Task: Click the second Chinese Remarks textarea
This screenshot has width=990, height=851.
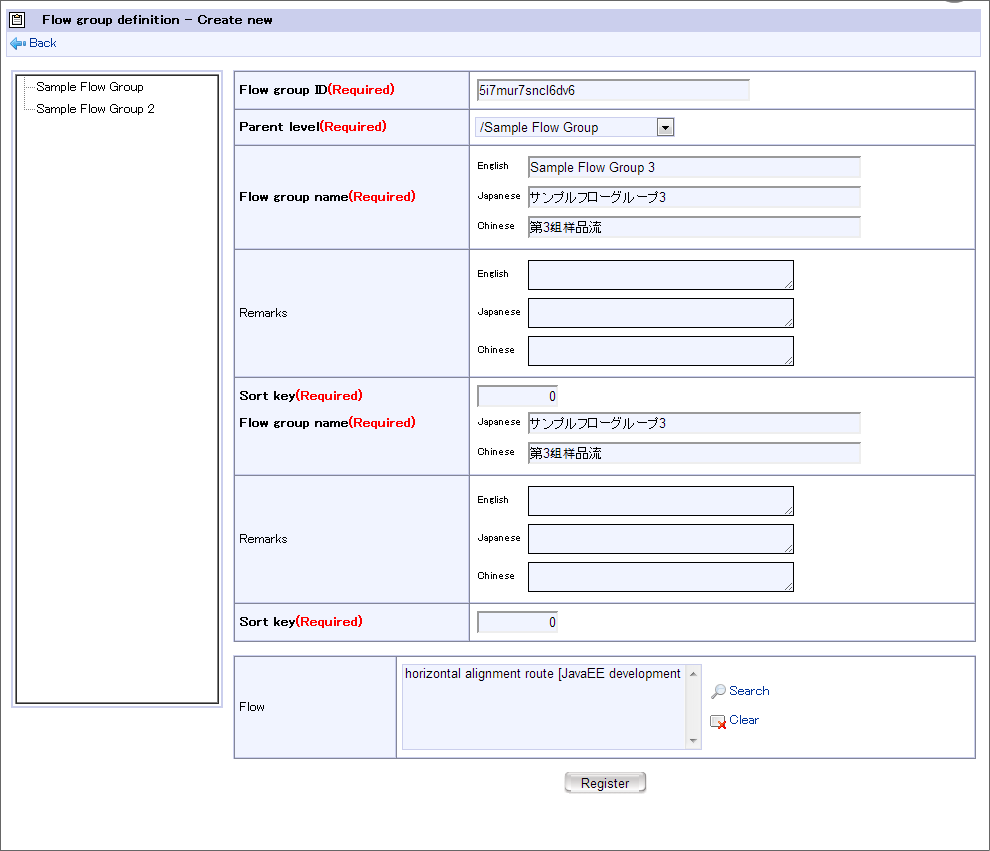Action: click(x=660, y=577)
